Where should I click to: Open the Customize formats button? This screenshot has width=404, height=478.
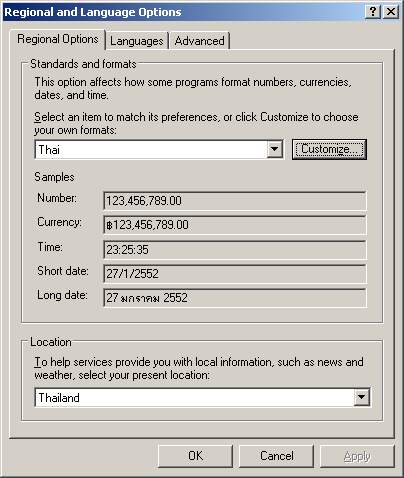(329, 149)
